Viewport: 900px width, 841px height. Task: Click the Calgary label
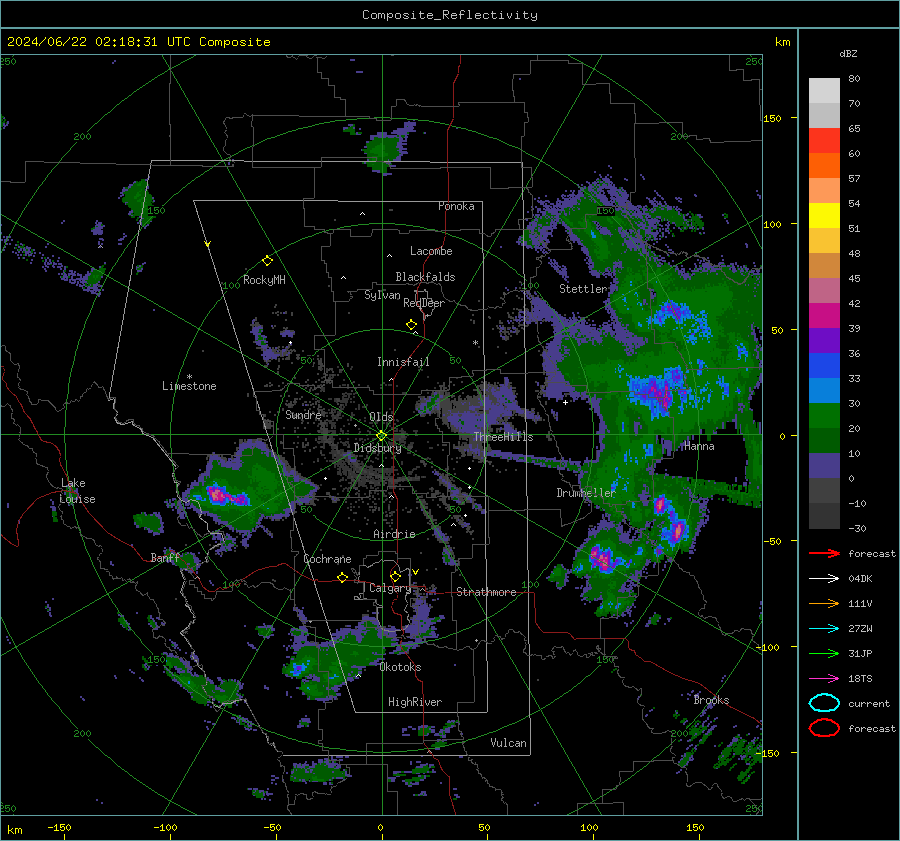coord(390,588)
